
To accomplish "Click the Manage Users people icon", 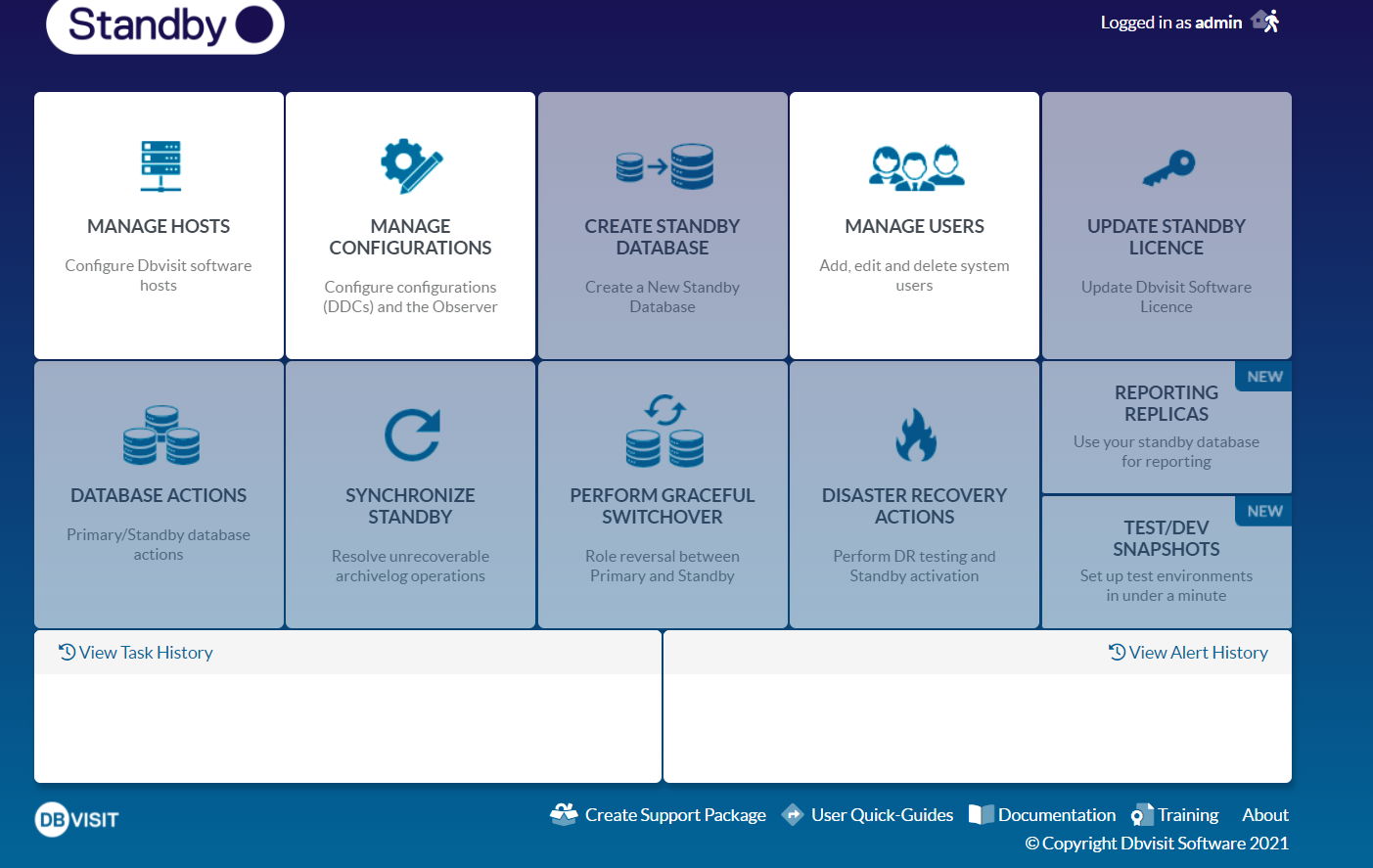I will coord(916,166).
